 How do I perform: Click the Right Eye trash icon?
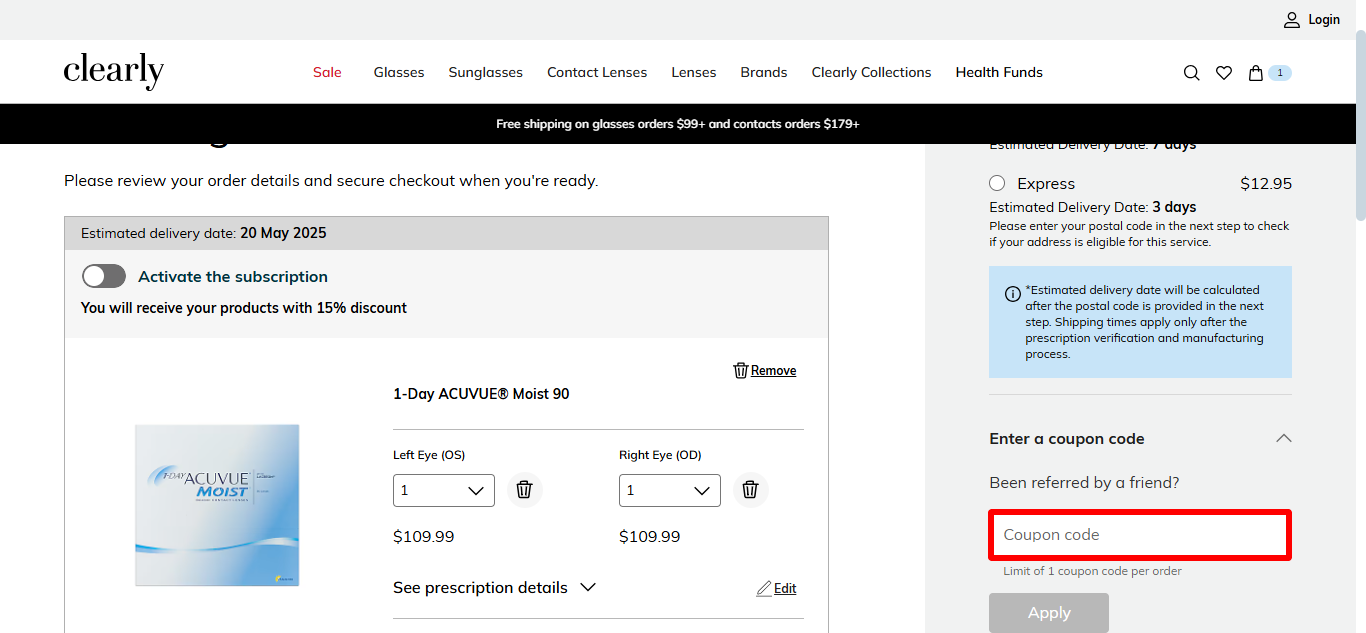(x=750, y=490)
